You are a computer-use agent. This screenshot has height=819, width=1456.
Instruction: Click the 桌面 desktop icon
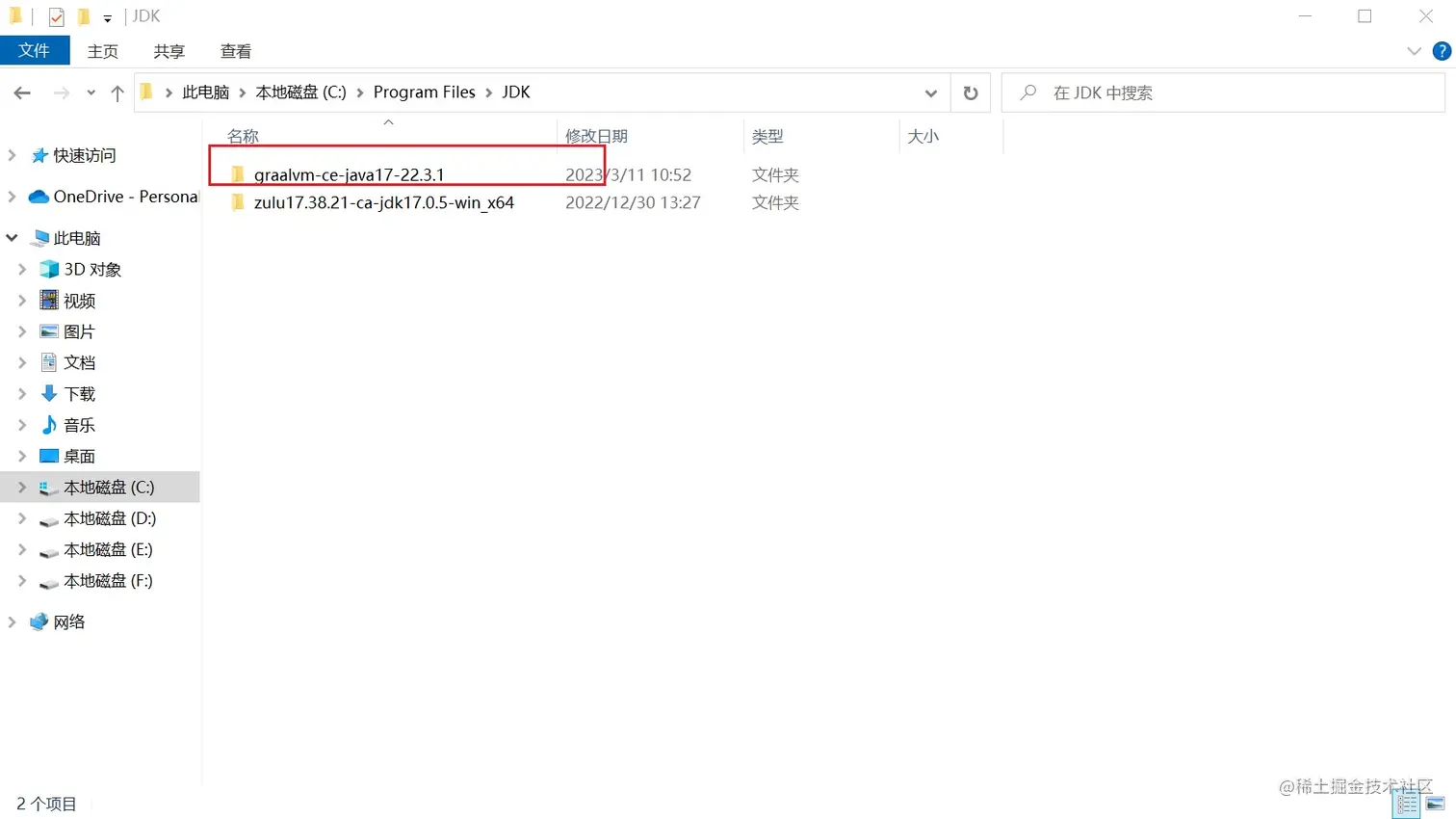click(49, 456)
